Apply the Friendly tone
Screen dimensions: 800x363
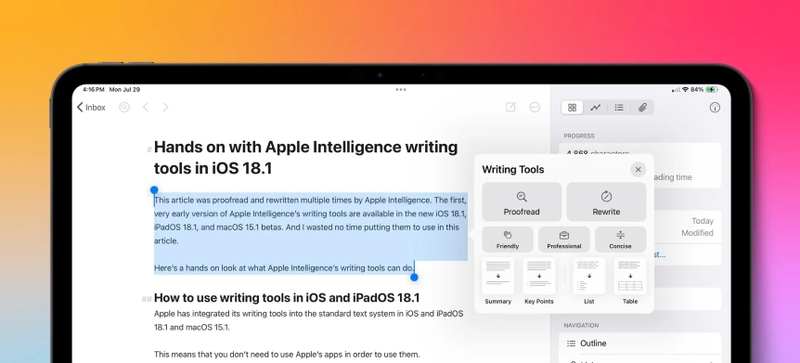[x=508, y=239]
